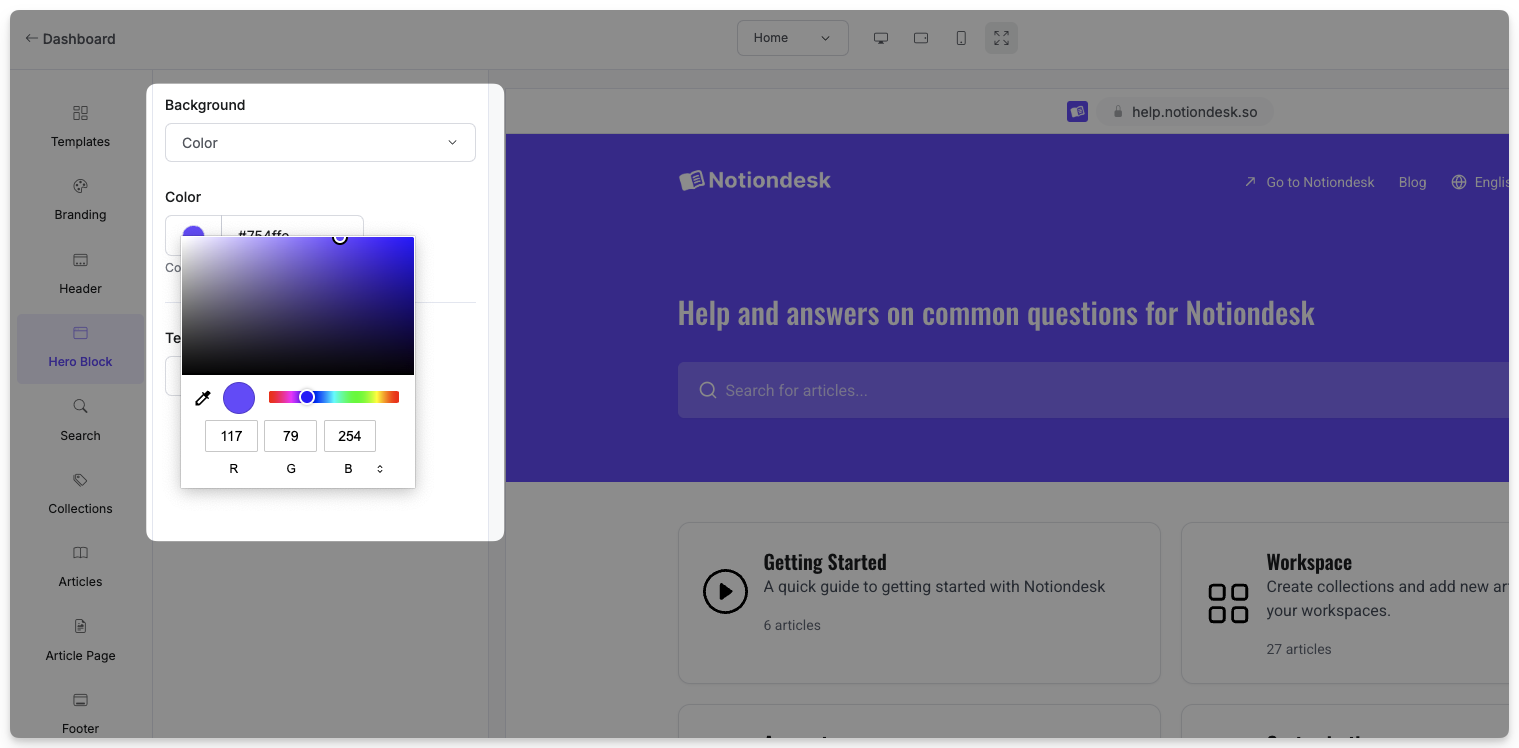Toggle the RGB color format switcher

pyautogui.click(x=380, y=469)
